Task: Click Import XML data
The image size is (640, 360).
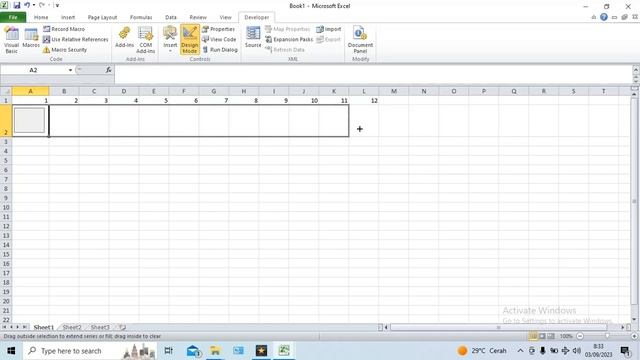Action: coord(329,29)
